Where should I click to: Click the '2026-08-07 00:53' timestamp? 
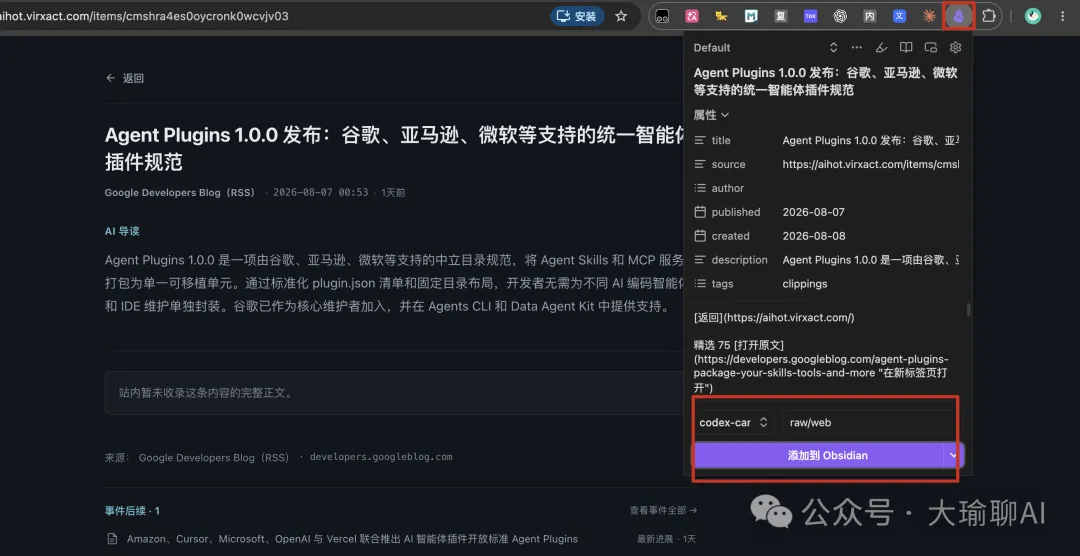(320, 193)
